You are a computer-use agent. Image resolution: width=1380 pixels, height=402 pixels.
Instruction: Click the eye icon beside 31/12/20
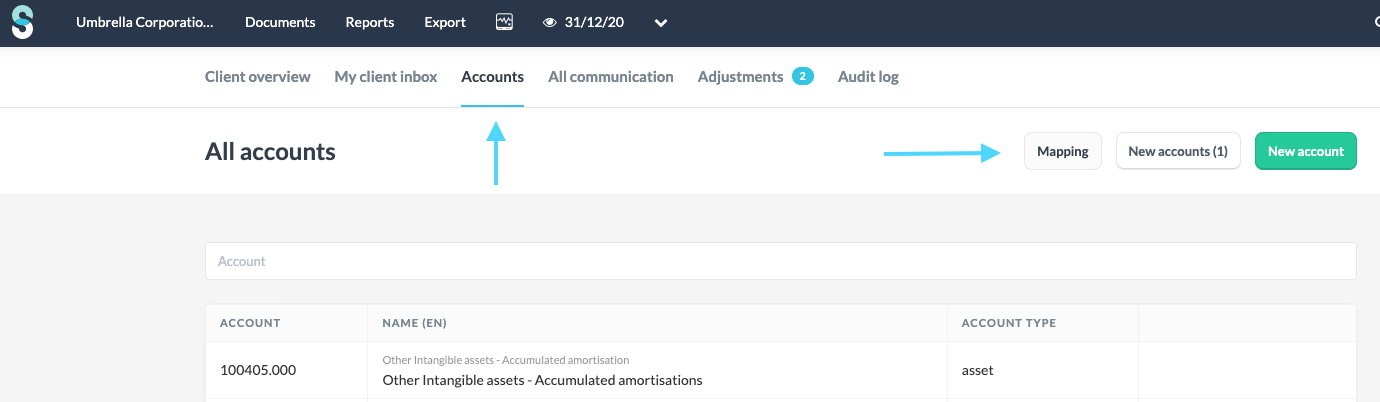549,23
